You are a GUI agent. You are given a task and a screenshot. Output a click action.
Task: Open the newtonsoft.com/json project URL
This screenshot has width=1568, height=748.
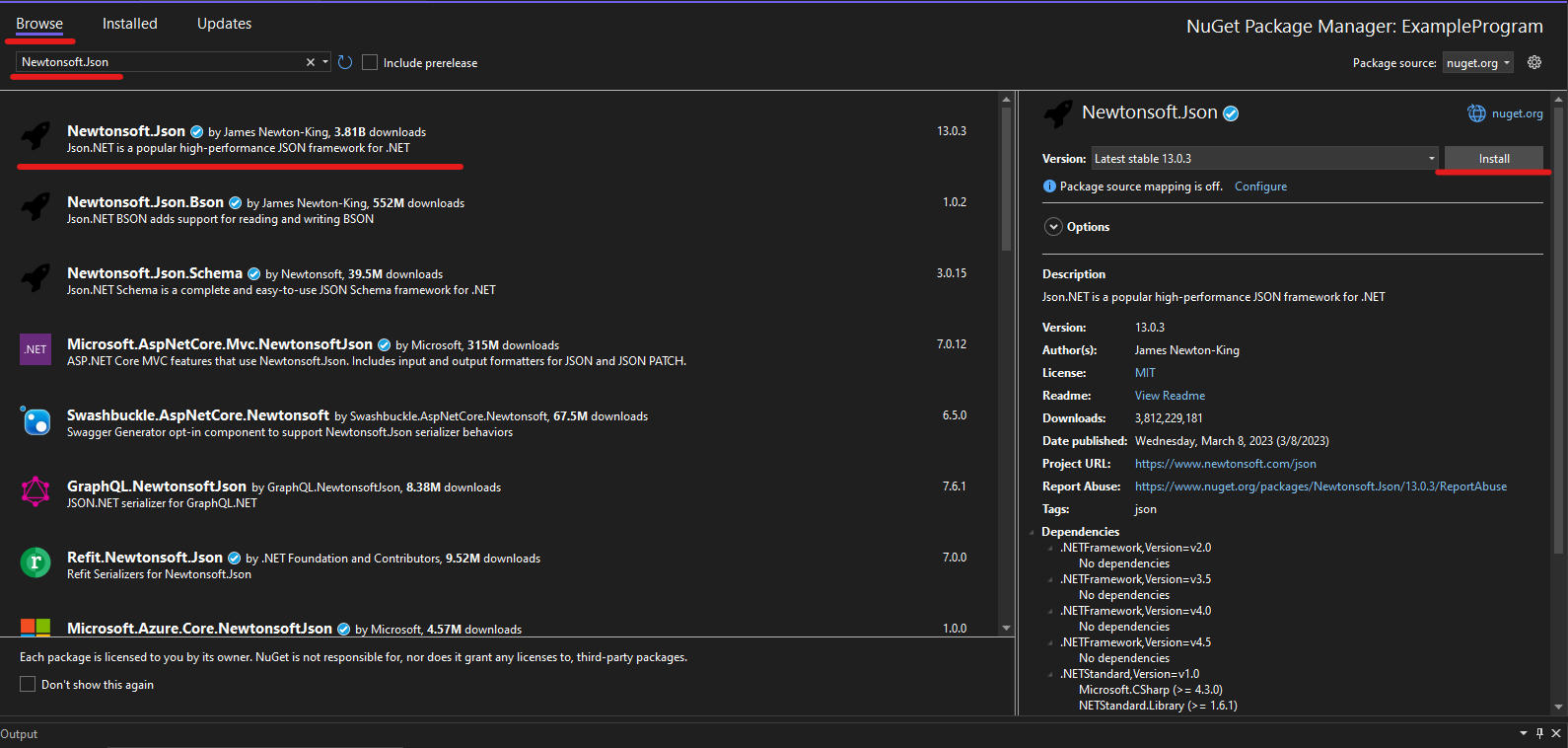click(x=1225, y=464)
